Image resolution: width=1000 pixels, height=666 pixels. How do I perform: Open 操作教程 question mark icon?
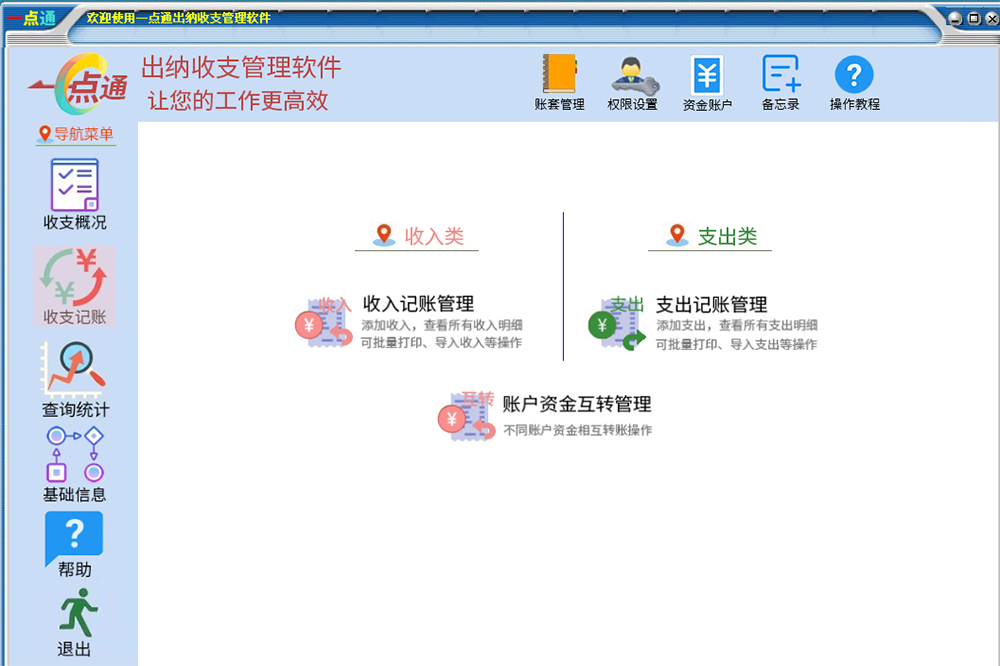854,75
